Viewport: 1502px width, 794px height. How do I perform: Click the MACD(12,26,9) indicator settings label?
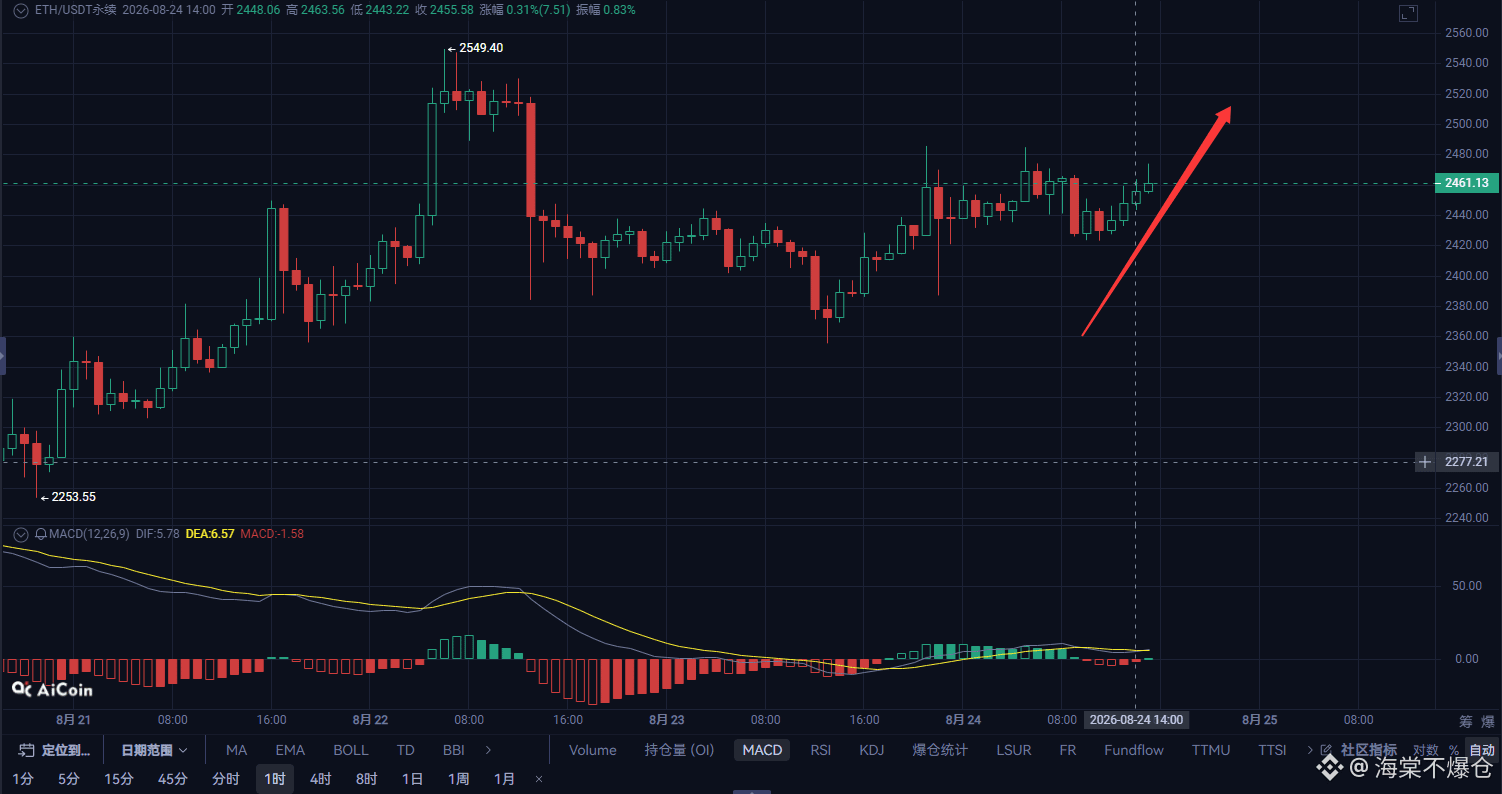[x=90, y=534]
